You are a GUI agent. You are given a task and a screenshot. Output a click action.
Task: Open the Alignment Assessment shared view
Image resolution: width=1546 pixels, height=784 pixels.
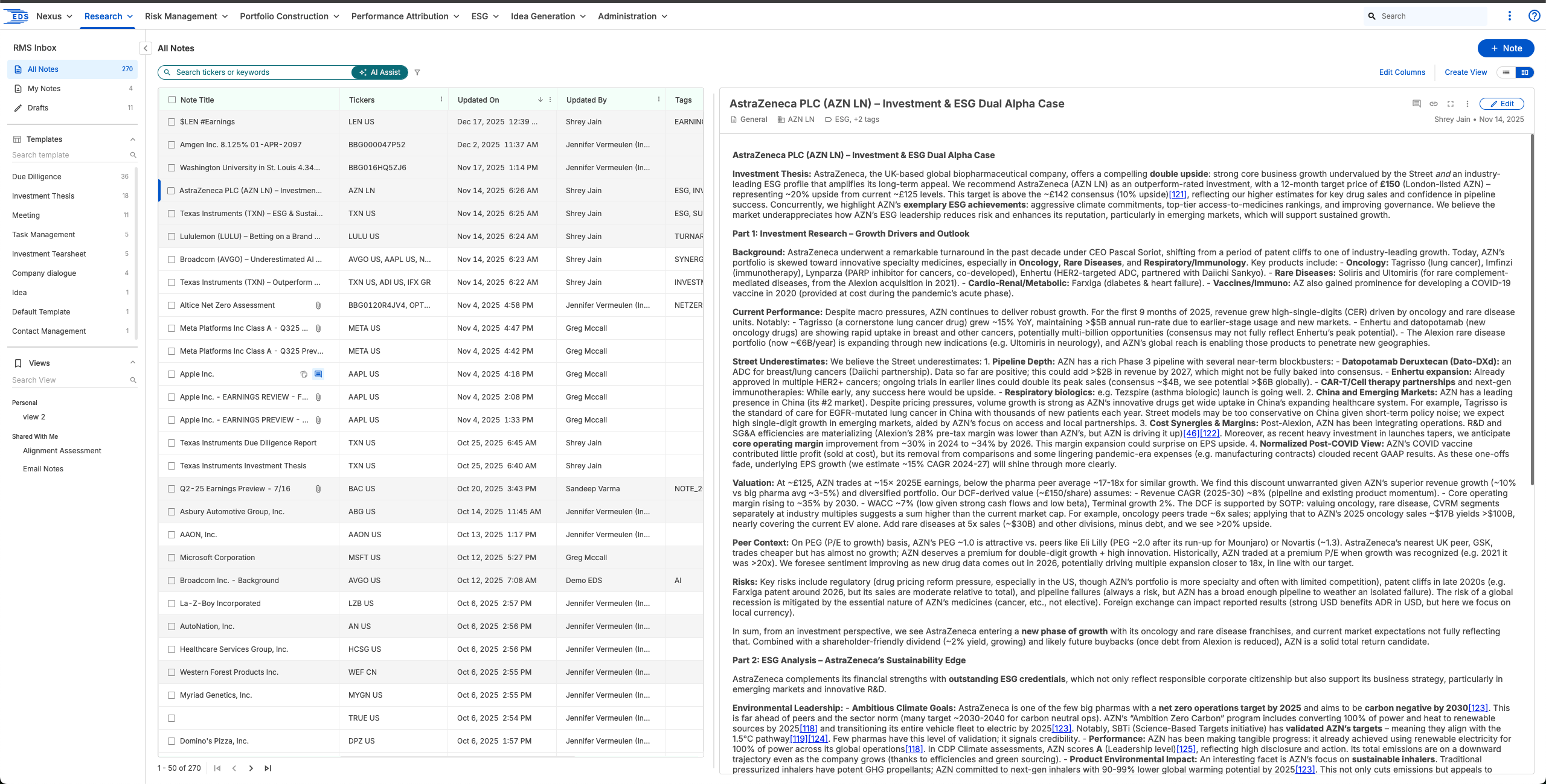[62, 451]
